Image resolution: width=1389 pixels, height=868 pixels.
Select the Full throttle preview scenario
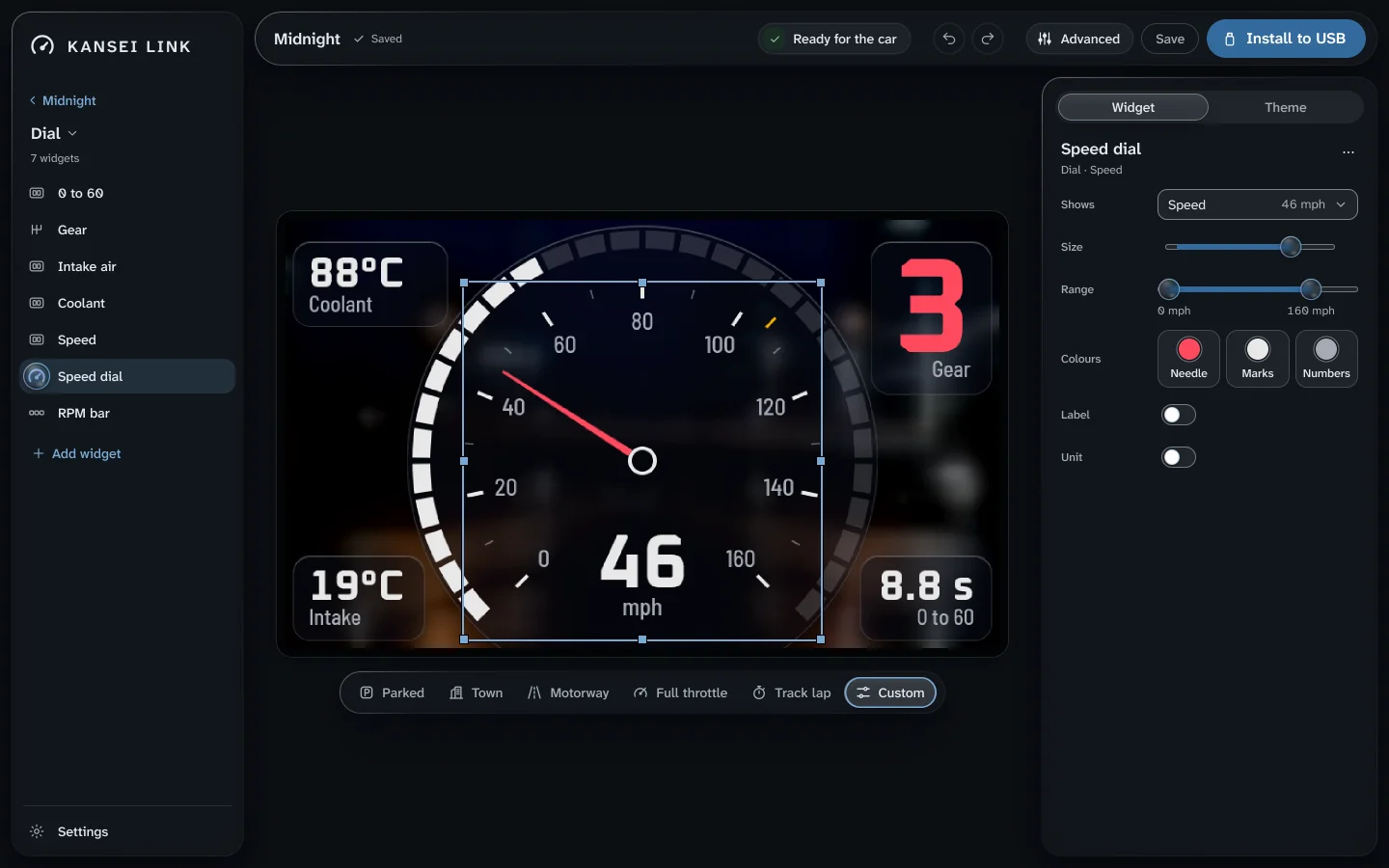(680, 692)
